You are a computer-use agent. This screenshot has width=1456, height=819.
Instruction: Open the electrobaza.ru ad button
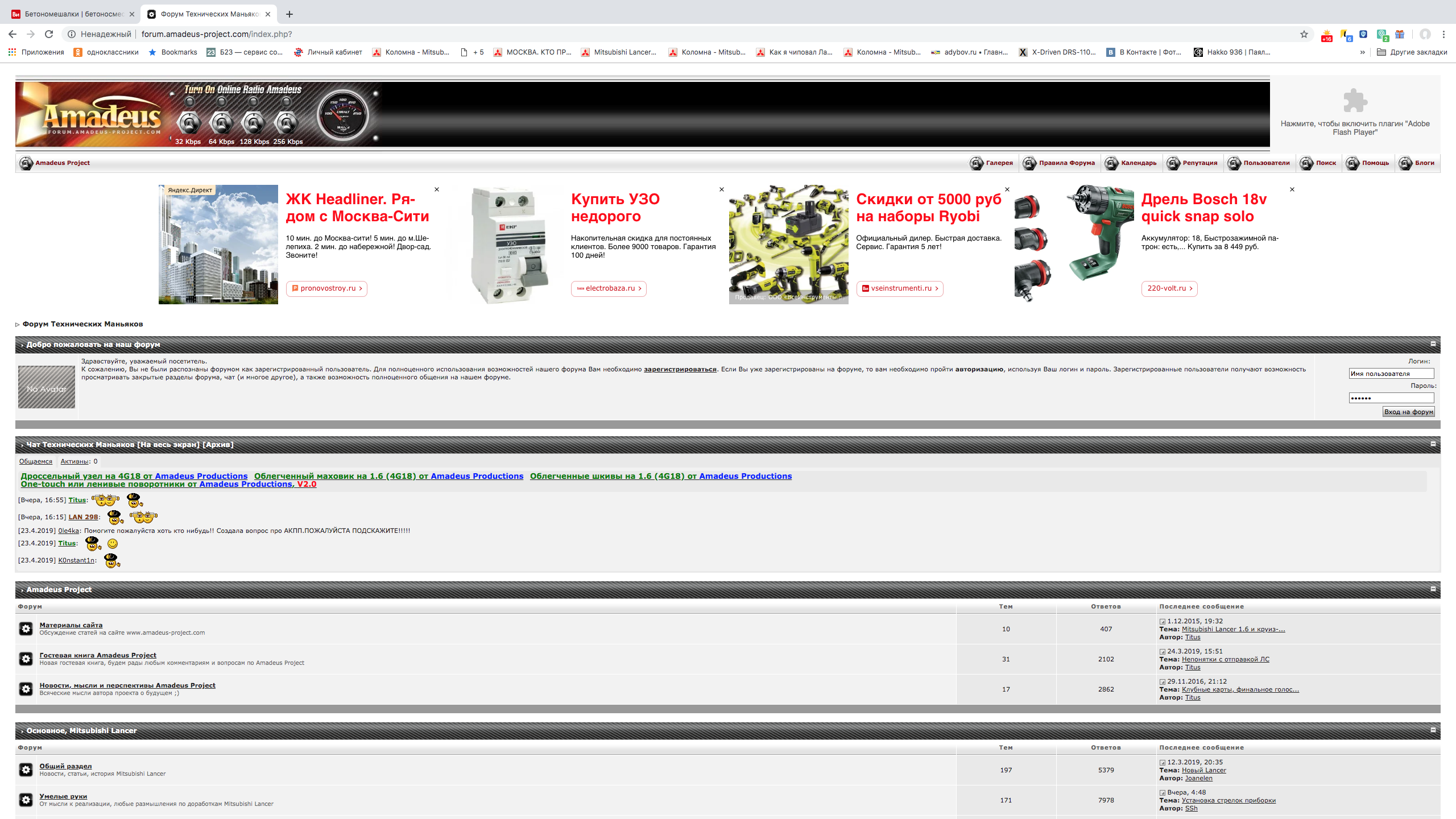[x=609, y=289]
